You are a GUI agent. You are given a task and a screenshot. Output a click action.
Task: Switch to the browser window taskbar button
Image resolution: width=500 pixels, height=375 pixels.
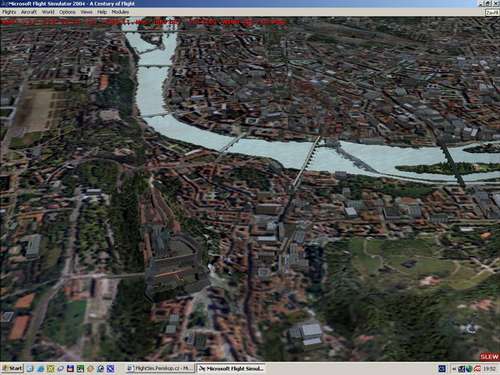[160, 368]
